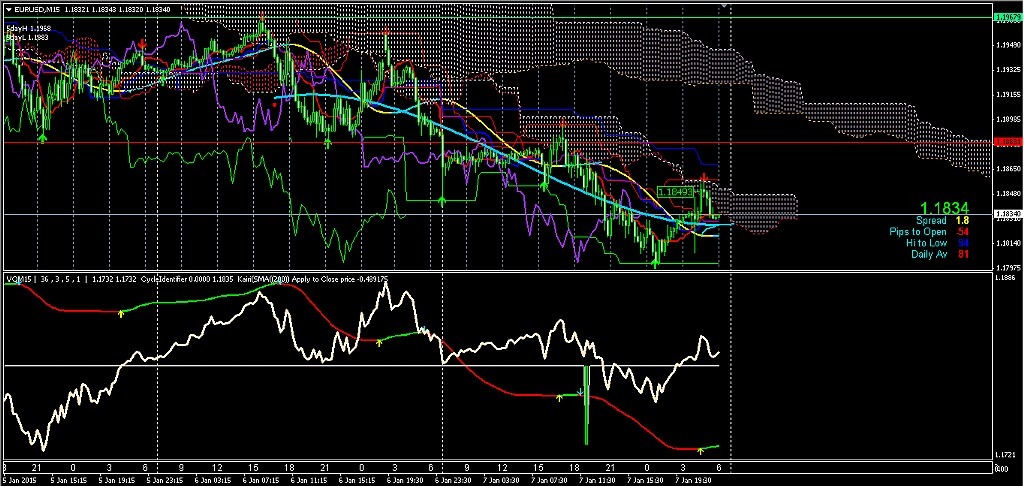Viewport: 1024px width, 486px height.
Task: Select the Daily Av readout
Action: 938,254
